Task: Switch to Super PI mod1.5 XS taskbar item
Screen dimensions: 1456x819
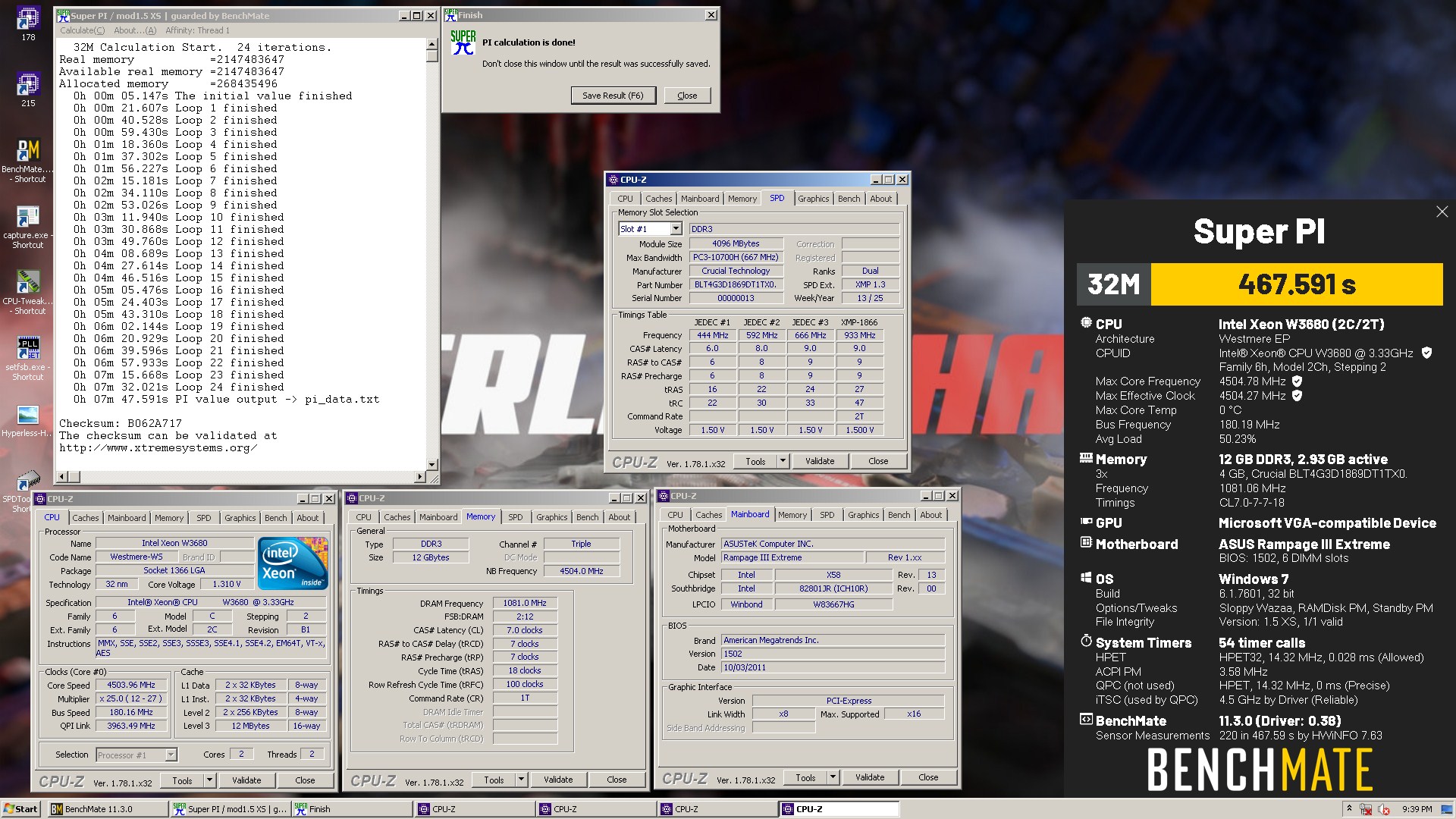Action: pos(230,809)
